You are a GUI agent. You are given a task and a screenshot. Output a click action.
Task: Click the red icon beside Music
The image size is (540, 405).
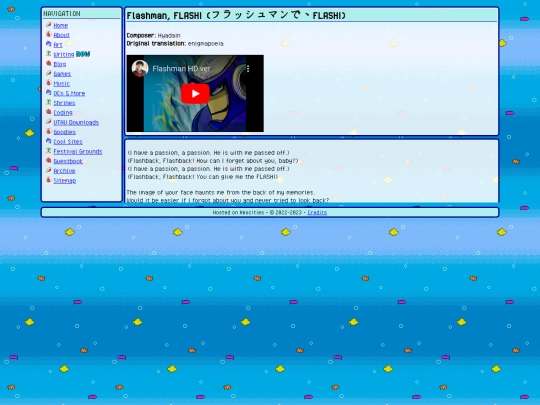click(49, 83)
